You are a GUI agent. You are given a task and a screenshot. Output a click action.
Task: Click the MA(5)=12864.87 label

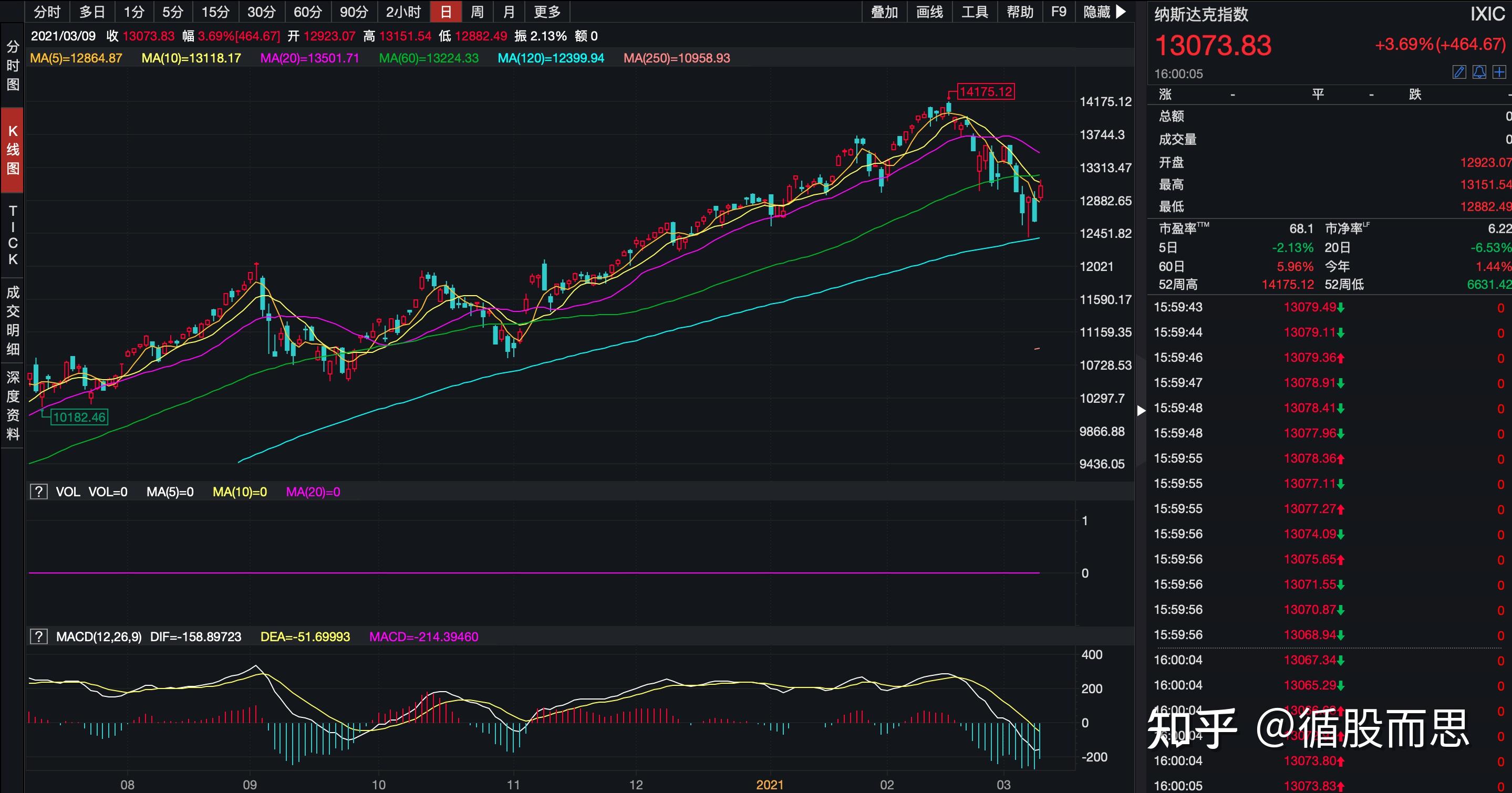pyautogui.click(x=76, y=58)
